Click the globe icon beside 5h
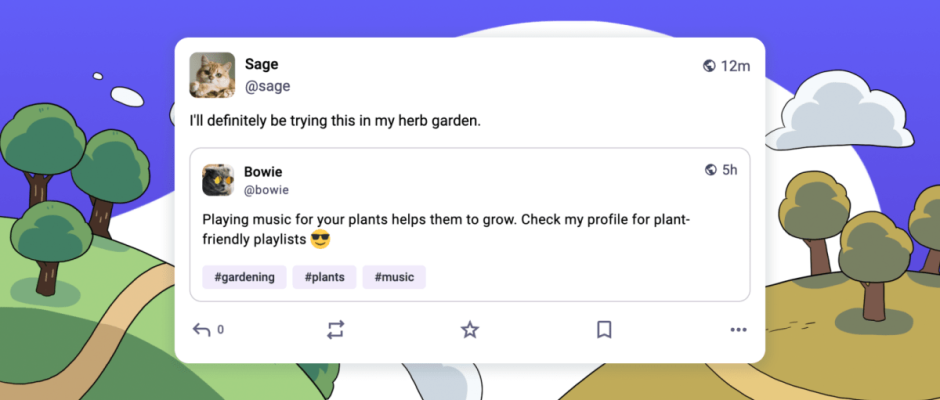 (711, 170)
